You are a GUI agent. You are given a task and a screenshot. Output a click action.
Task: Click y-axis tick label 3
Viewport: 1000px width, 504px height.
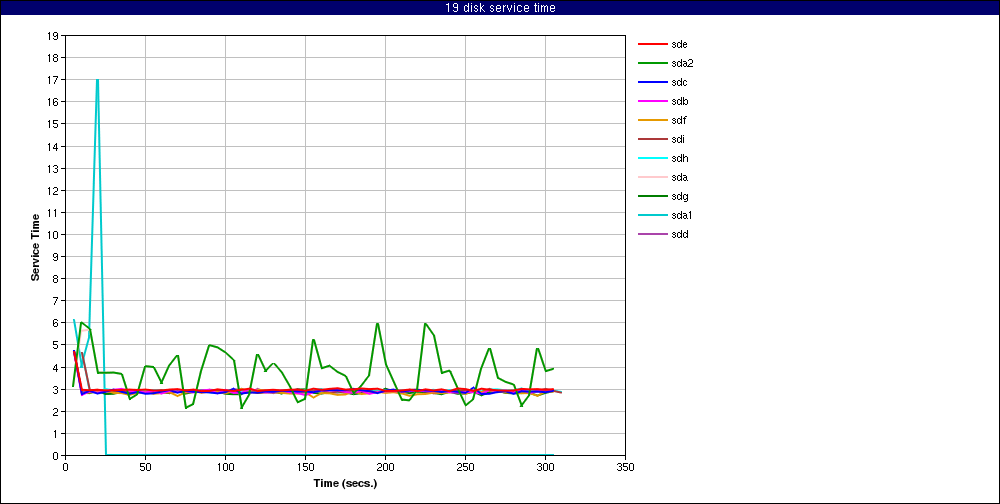point(56,389)
